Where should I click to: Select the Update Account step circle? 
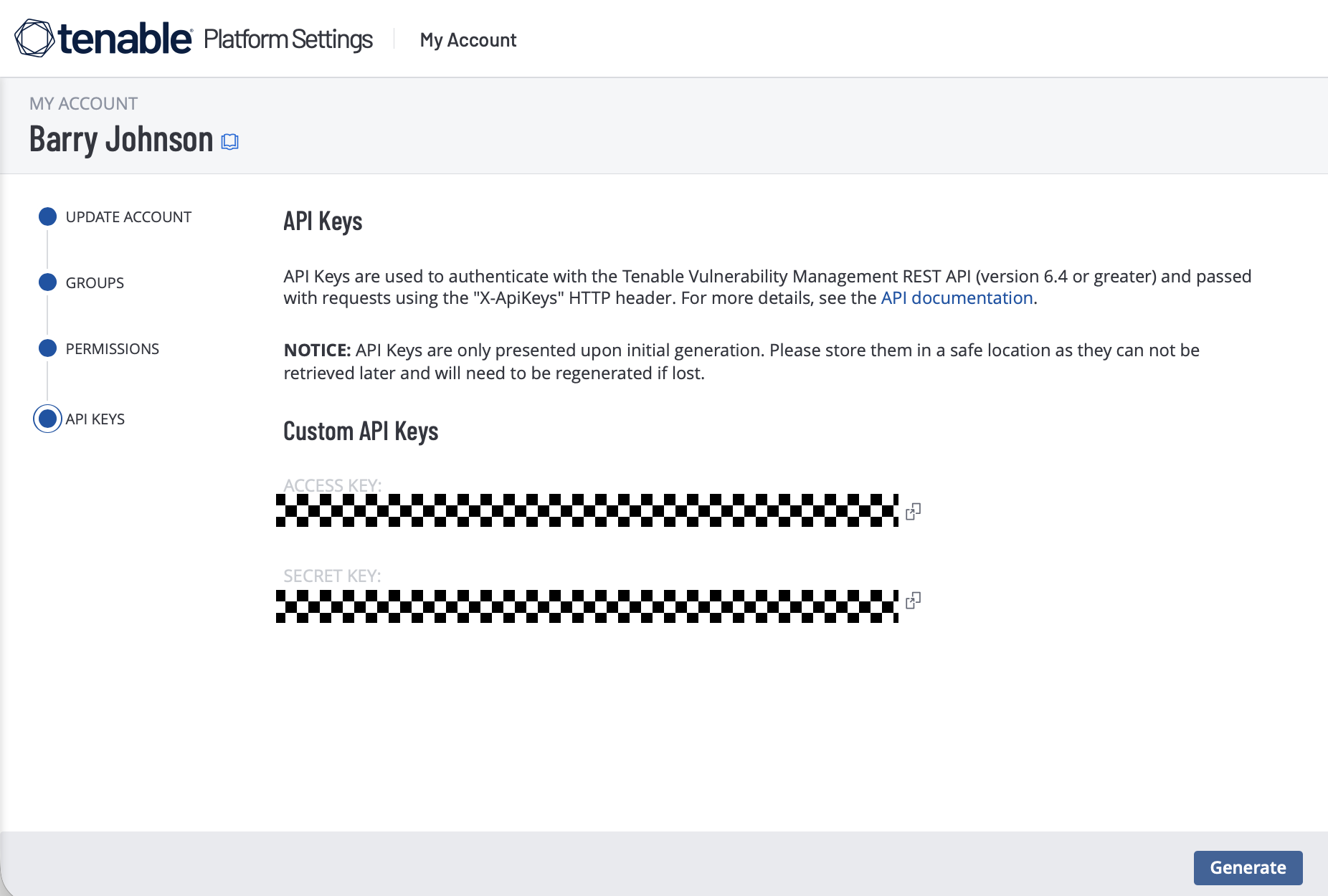coord(47,216)
